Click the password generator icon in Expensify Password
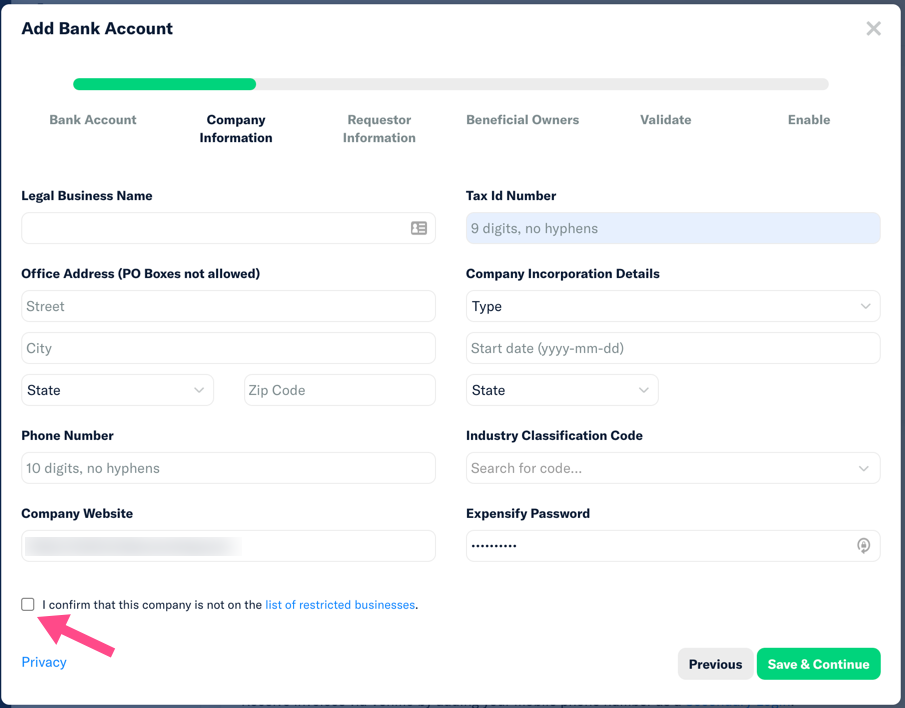Image resolution: width=905 pixels, height=708 pixels. pos(863,546)
